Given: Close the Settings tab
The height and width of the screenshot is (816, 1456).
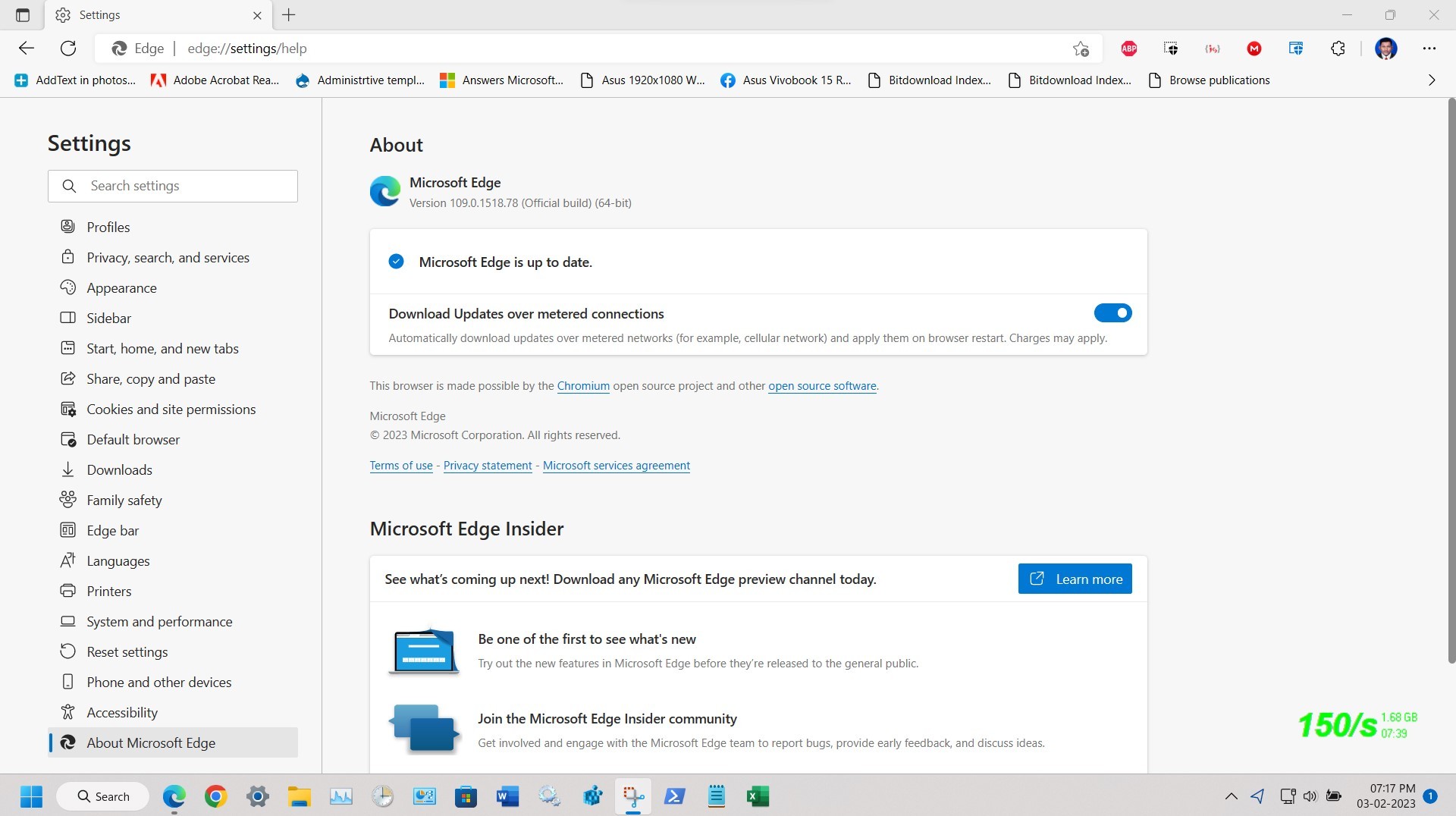Looking at the screenshot, I should [x=257, y=15].
